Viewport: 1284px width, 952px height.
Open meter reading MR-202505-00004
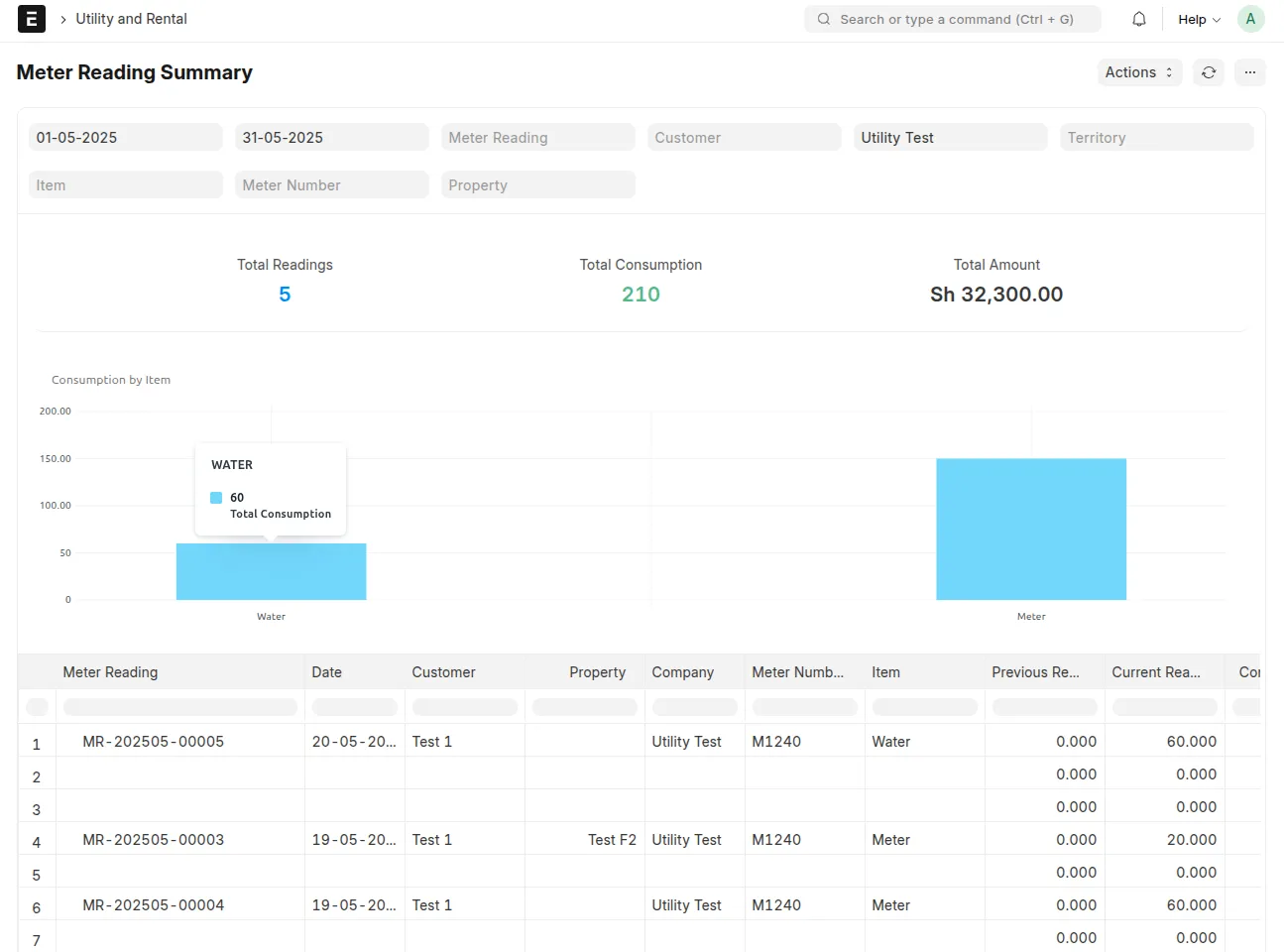[154, 905]
